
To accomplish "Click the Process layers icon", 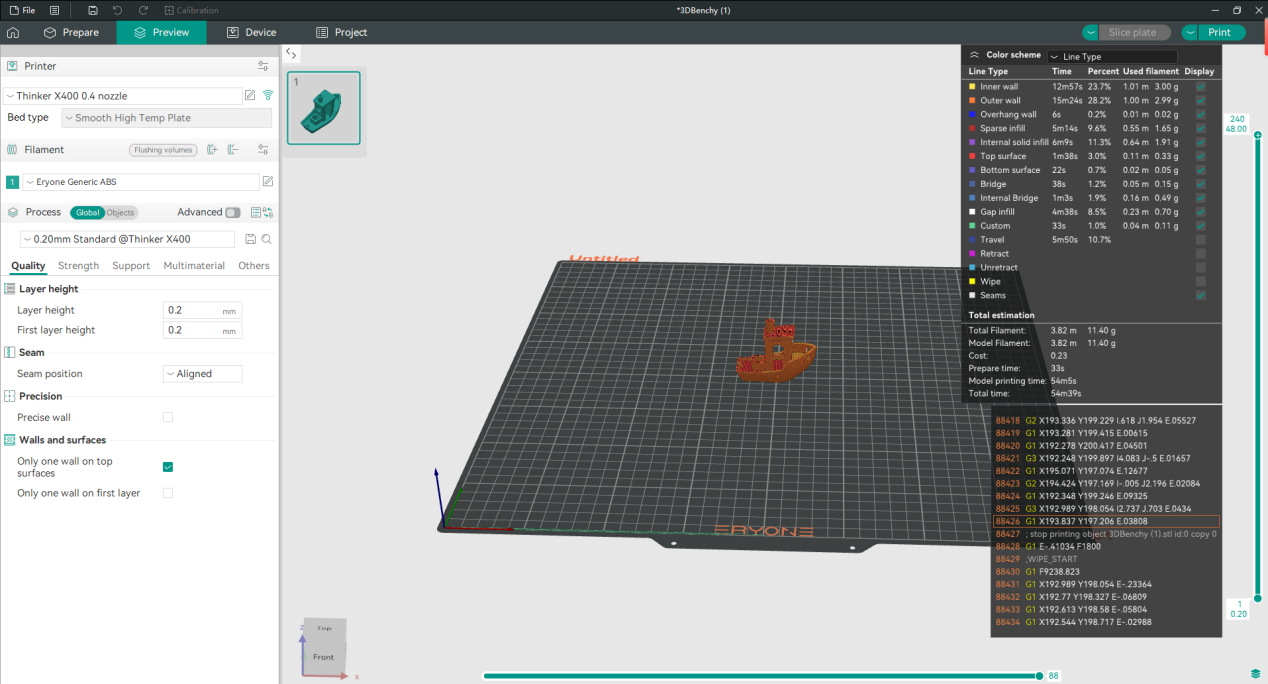I will click(13, 212).
